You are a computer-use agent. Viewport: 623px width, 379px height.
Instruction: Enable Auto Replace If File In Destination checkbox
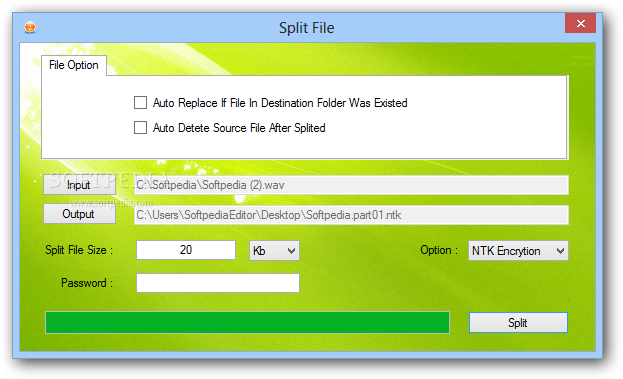click(x=140, y=102)
